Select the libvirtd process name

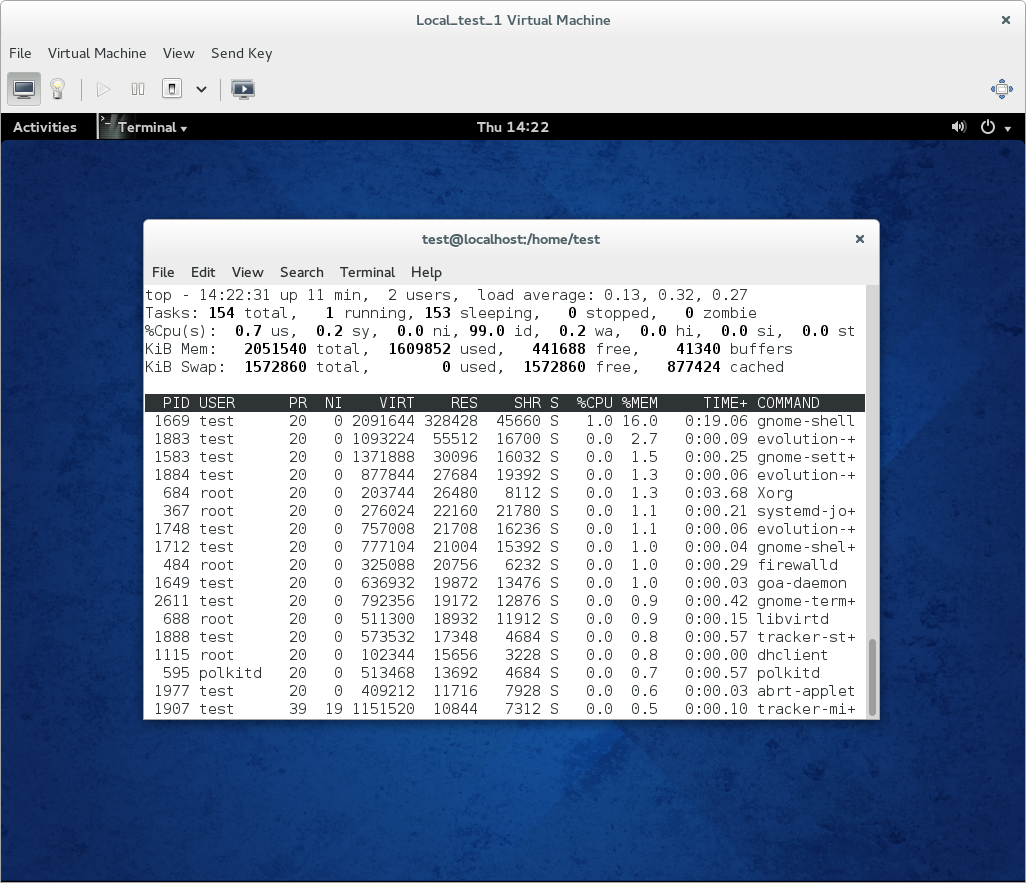792,619
